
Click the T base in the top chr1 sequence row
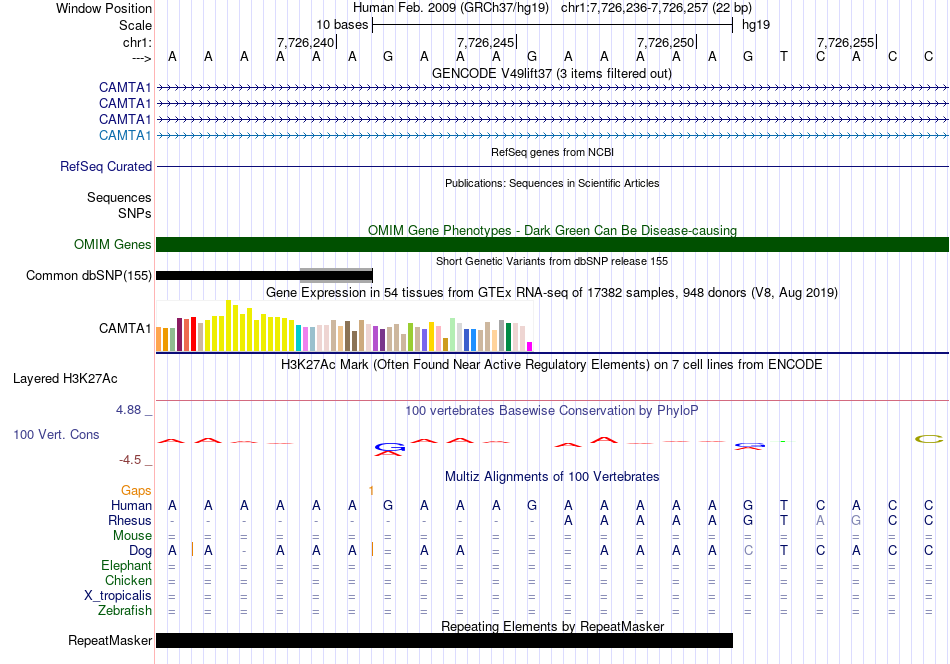point(784,56)
